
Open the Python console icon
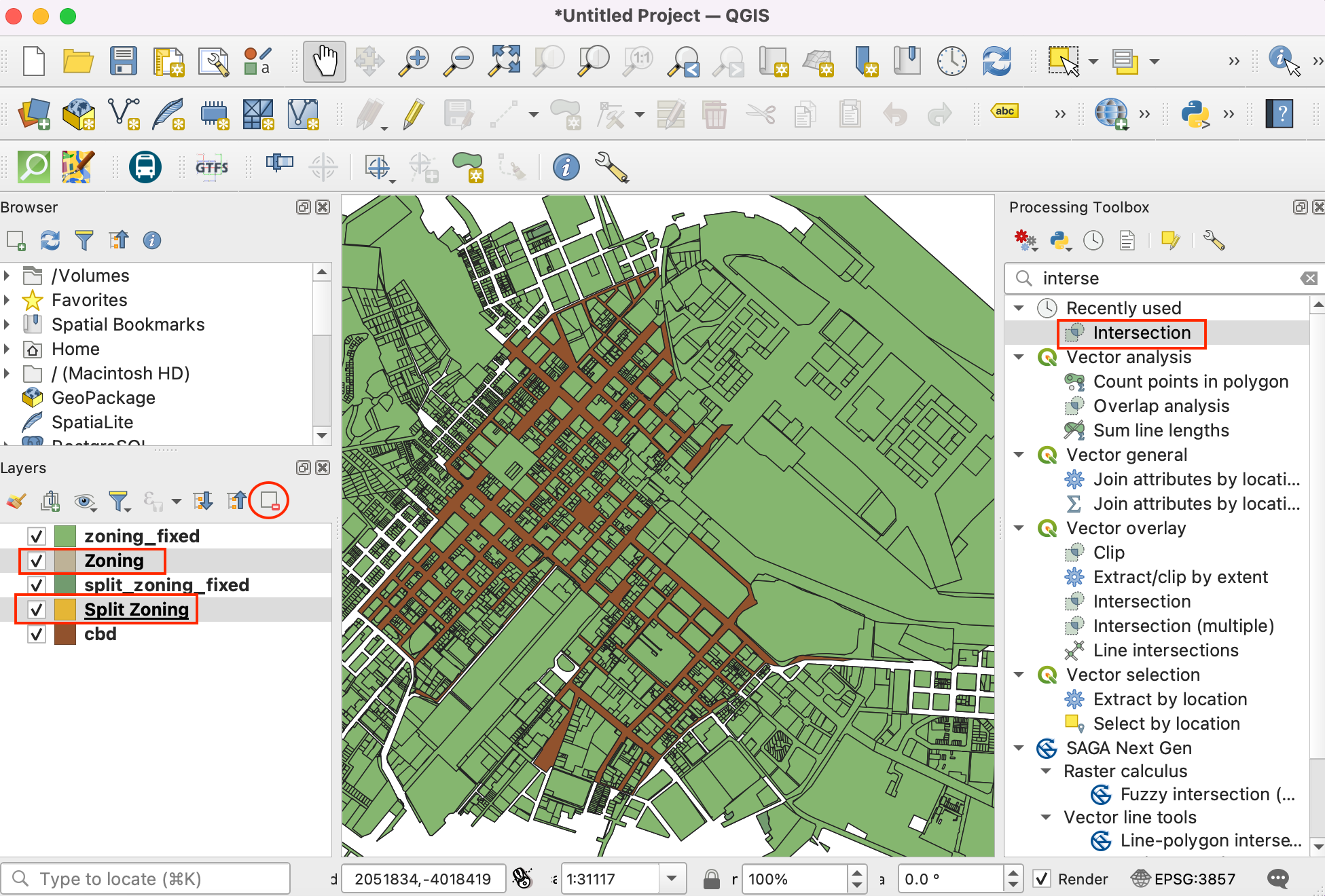[x=1195, y=113]
